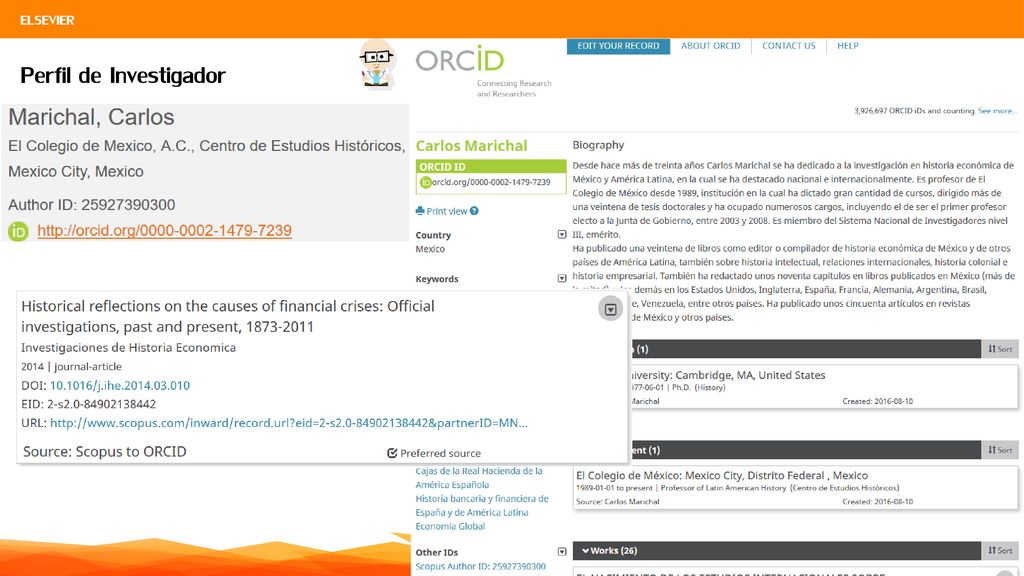Click the EID: 2-s2.0-84902138442 text
The width and height of the screenshot is (1024, 576).
coord(88,404)
